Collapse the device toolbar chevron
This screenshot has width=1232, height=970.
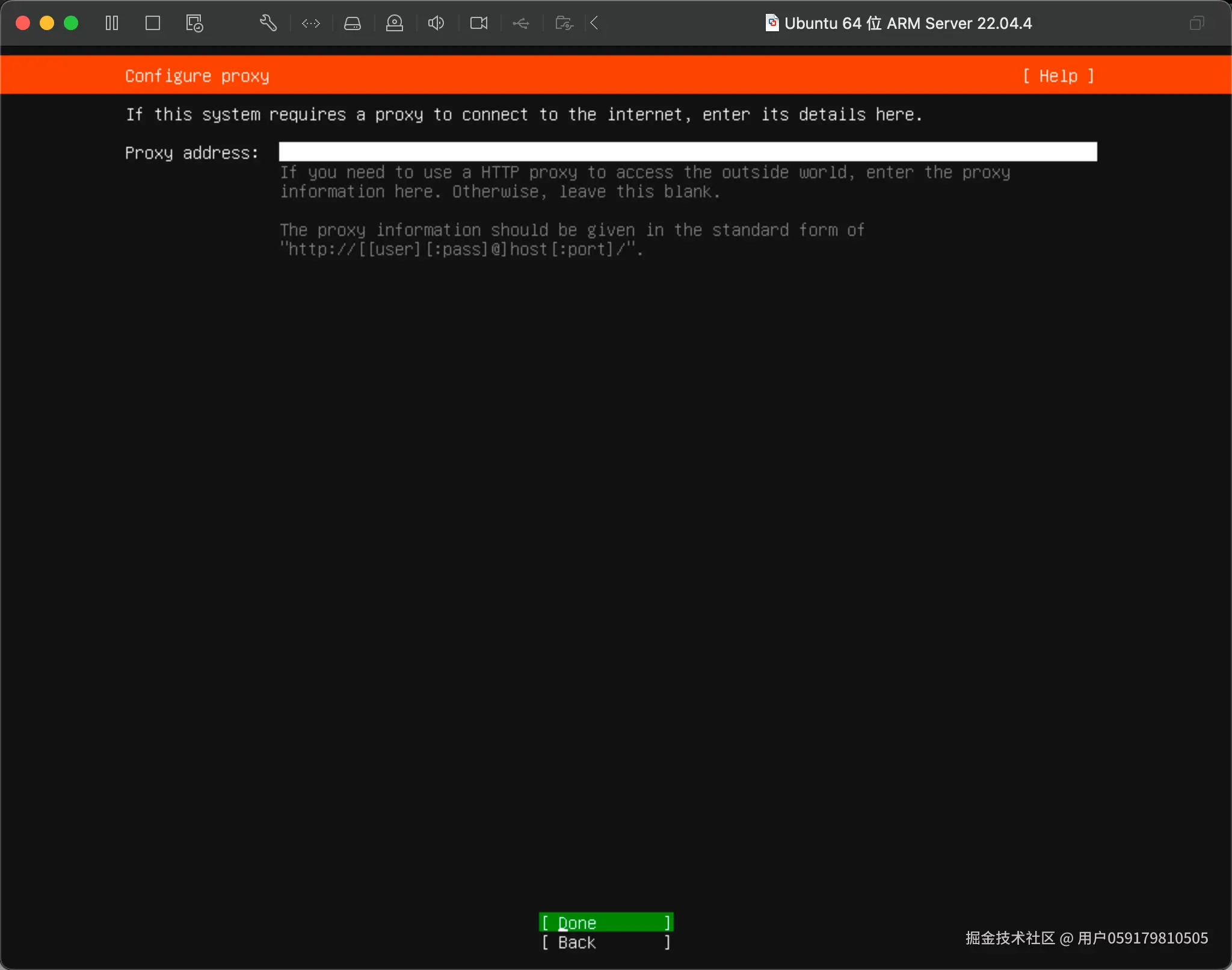pyautogui.click(x=594, y=23)
